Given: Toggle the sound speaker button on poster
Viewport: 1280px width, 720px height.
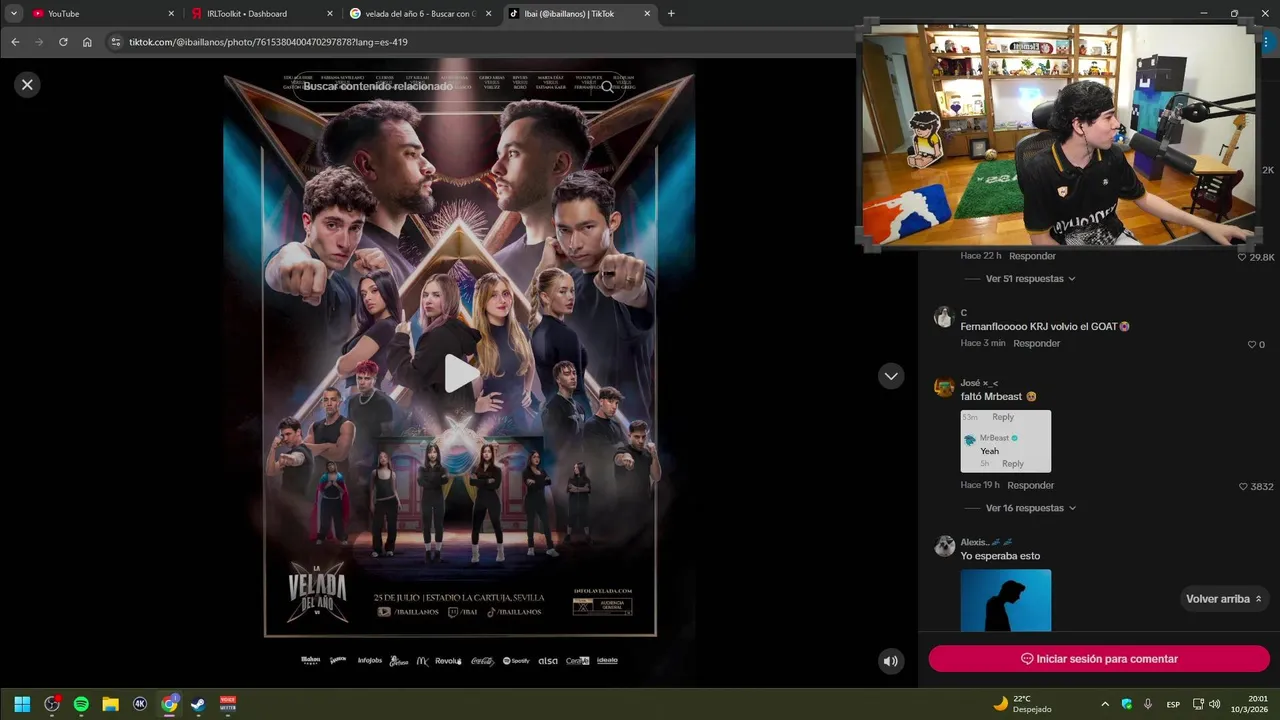Looking at the screenshot, I should click(890, 661).
